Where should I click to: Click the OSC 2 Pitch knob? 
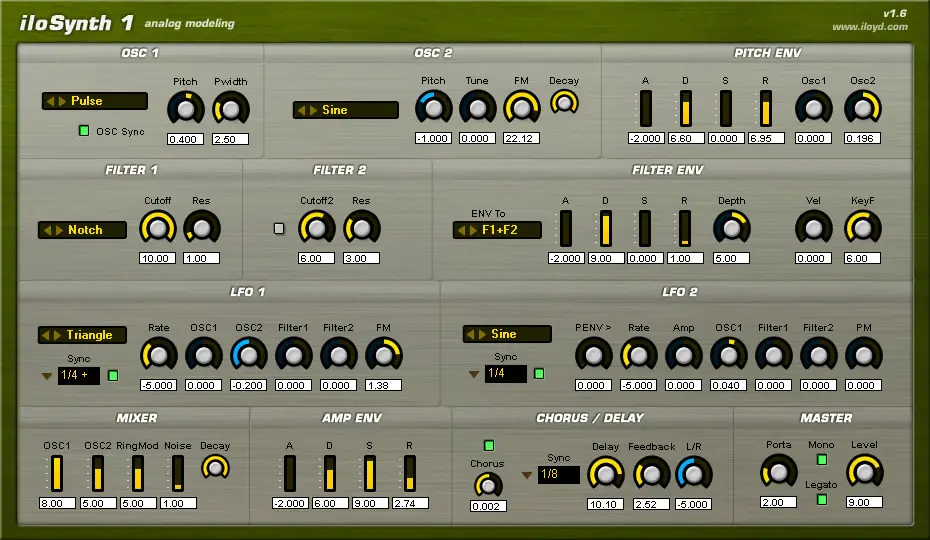tap(434, 108)
